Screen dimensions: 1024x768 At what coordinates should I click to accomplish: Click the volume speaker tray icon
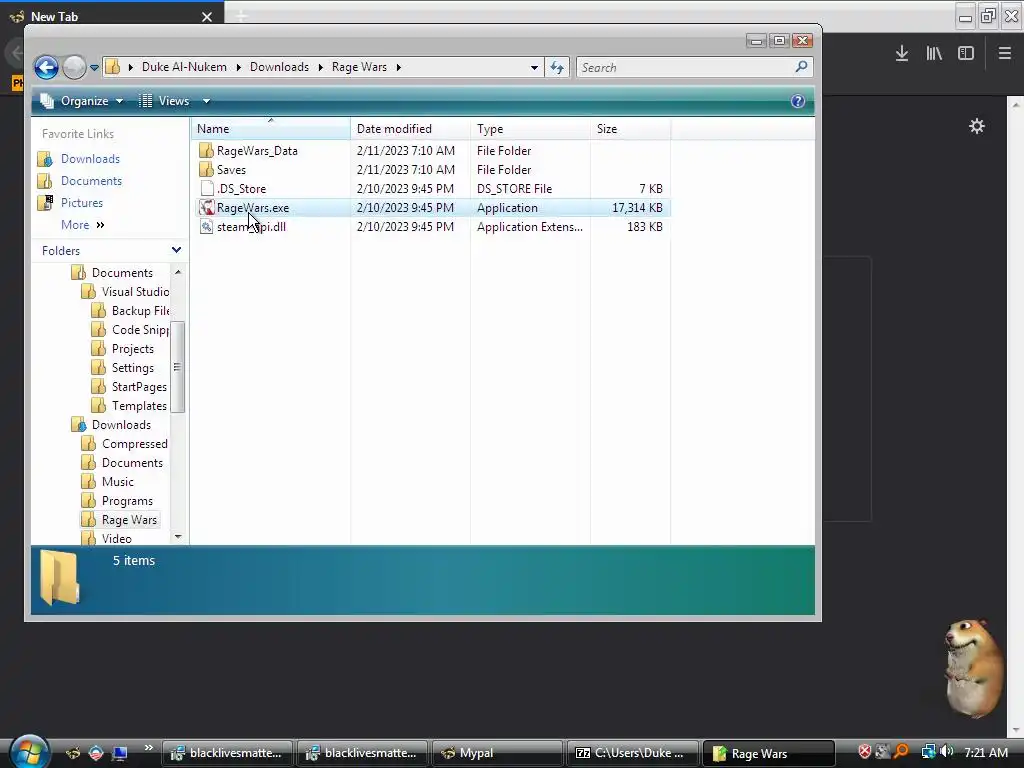(x=947, y=752)
